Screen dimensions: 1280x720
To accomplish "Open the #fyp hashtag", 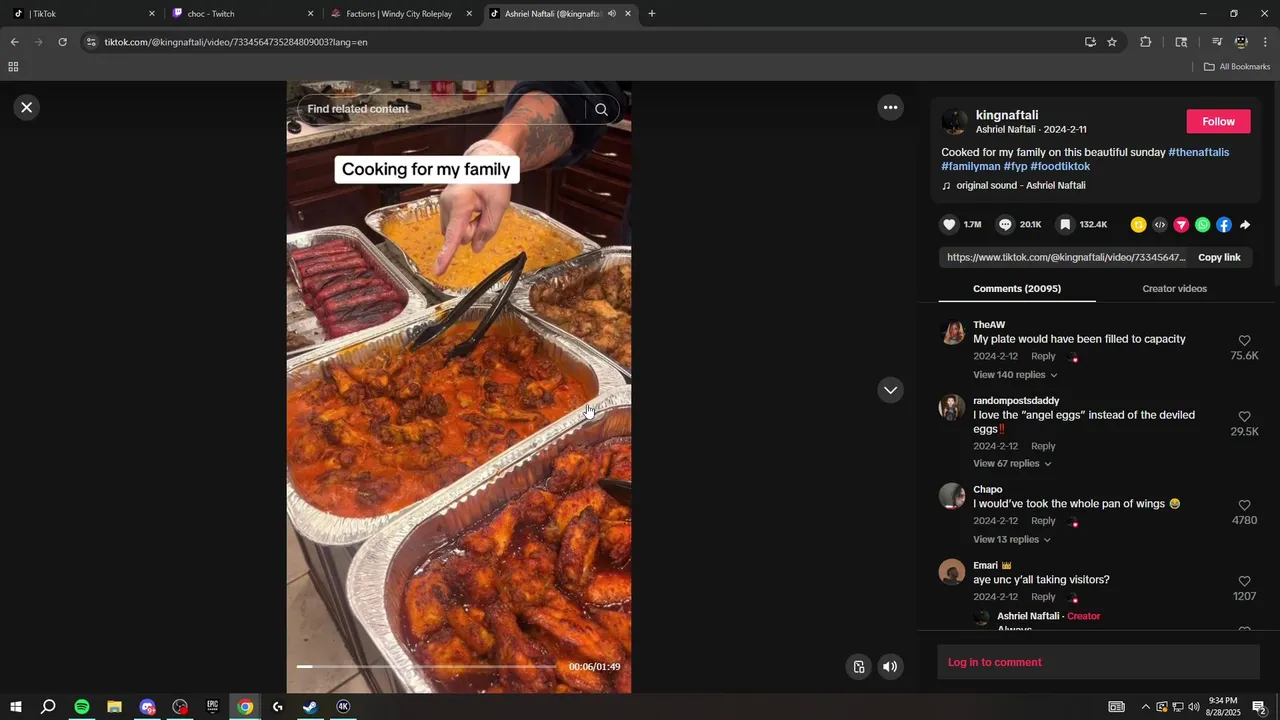I will click(1015, 166).
